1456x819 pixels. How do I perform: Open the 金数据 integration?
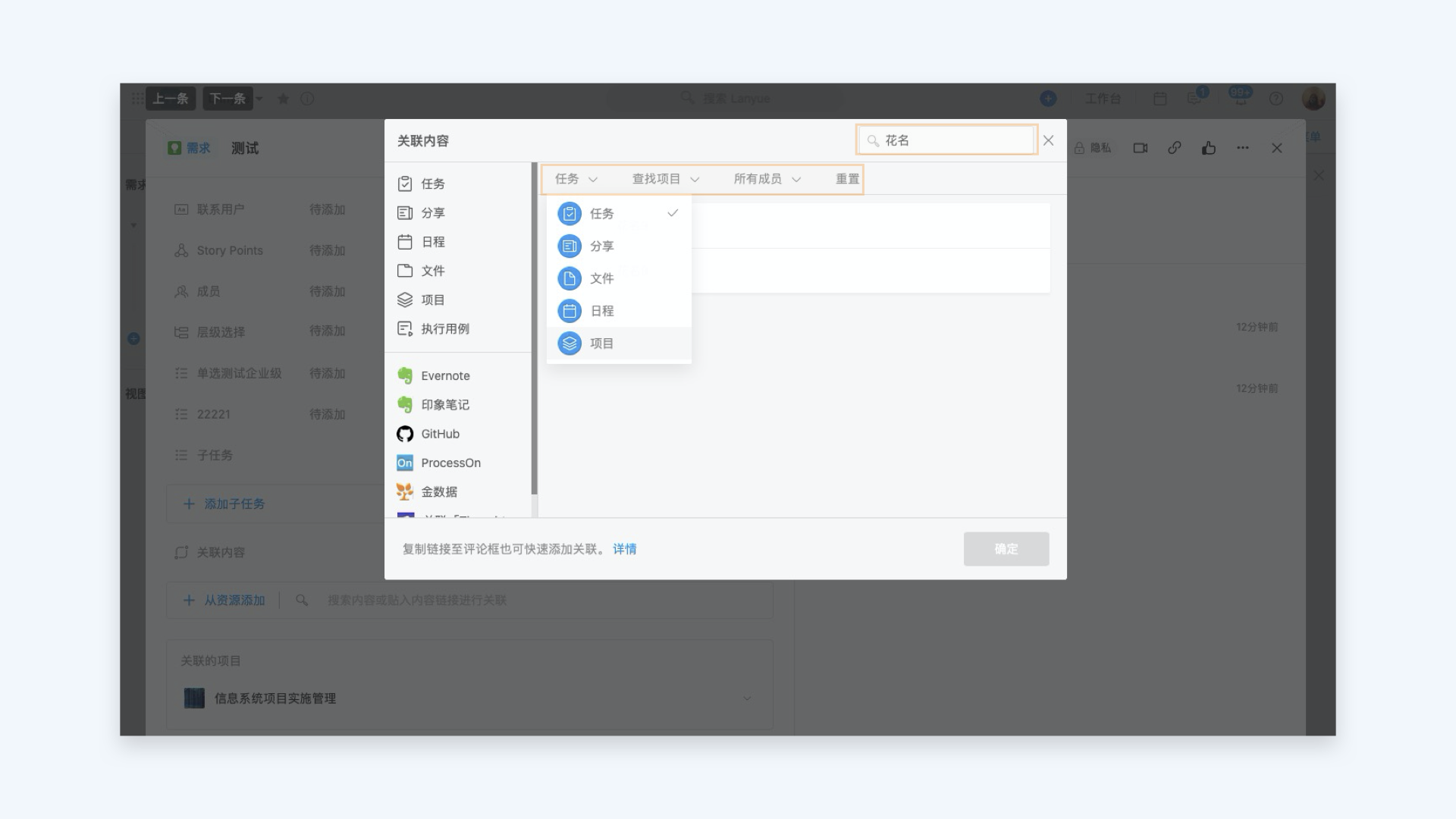pos(458,491)
